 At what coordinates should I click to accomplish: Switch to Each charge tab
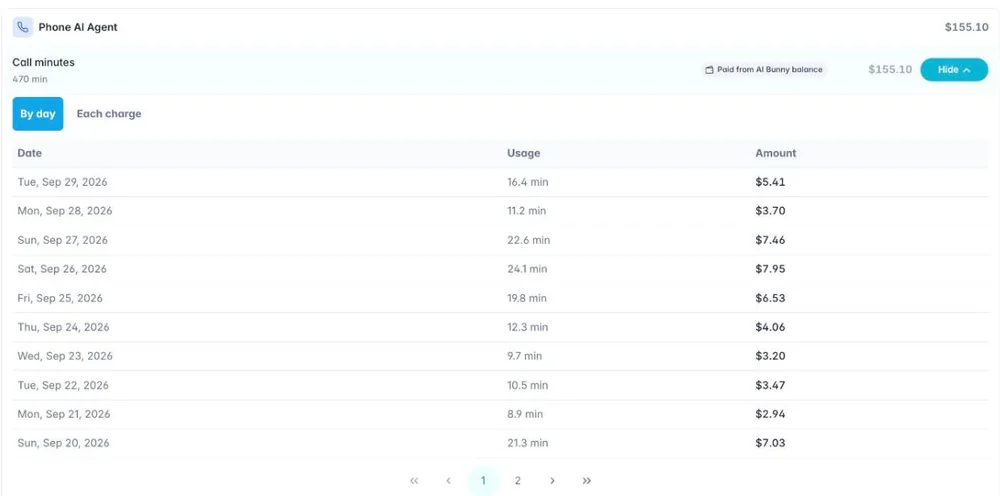click(109, 114)
